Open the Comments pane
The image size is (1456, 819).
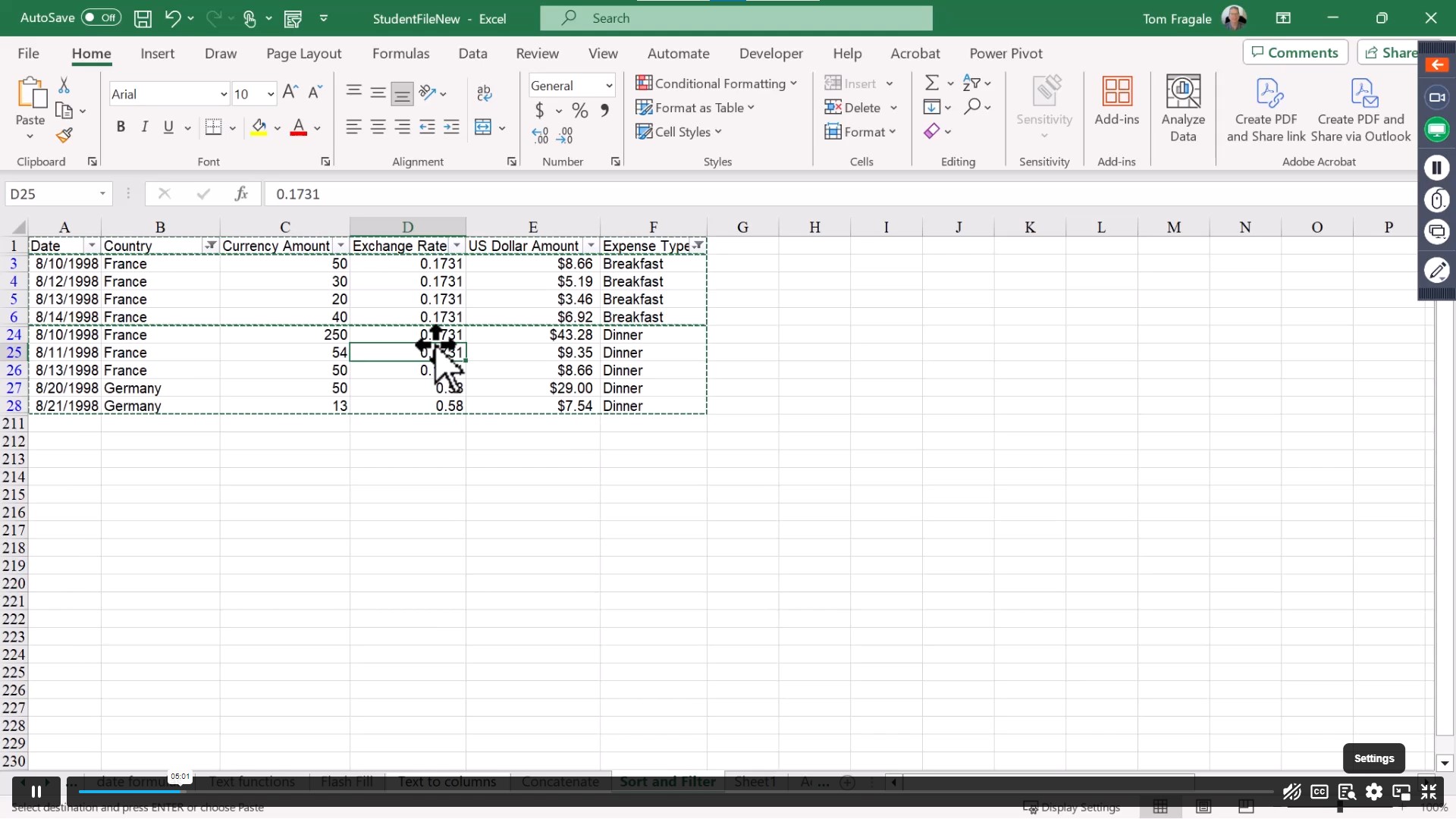(1295, 52)
